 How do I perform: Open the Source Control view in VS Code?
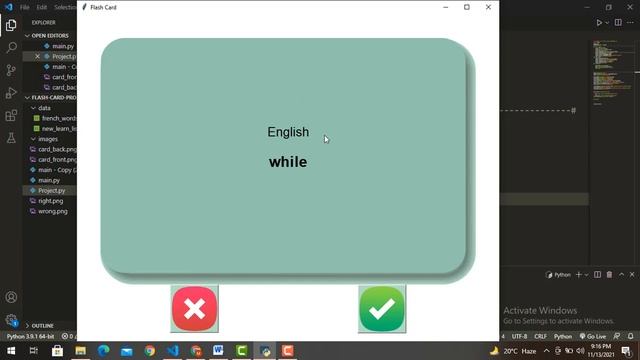pos(11,70)
